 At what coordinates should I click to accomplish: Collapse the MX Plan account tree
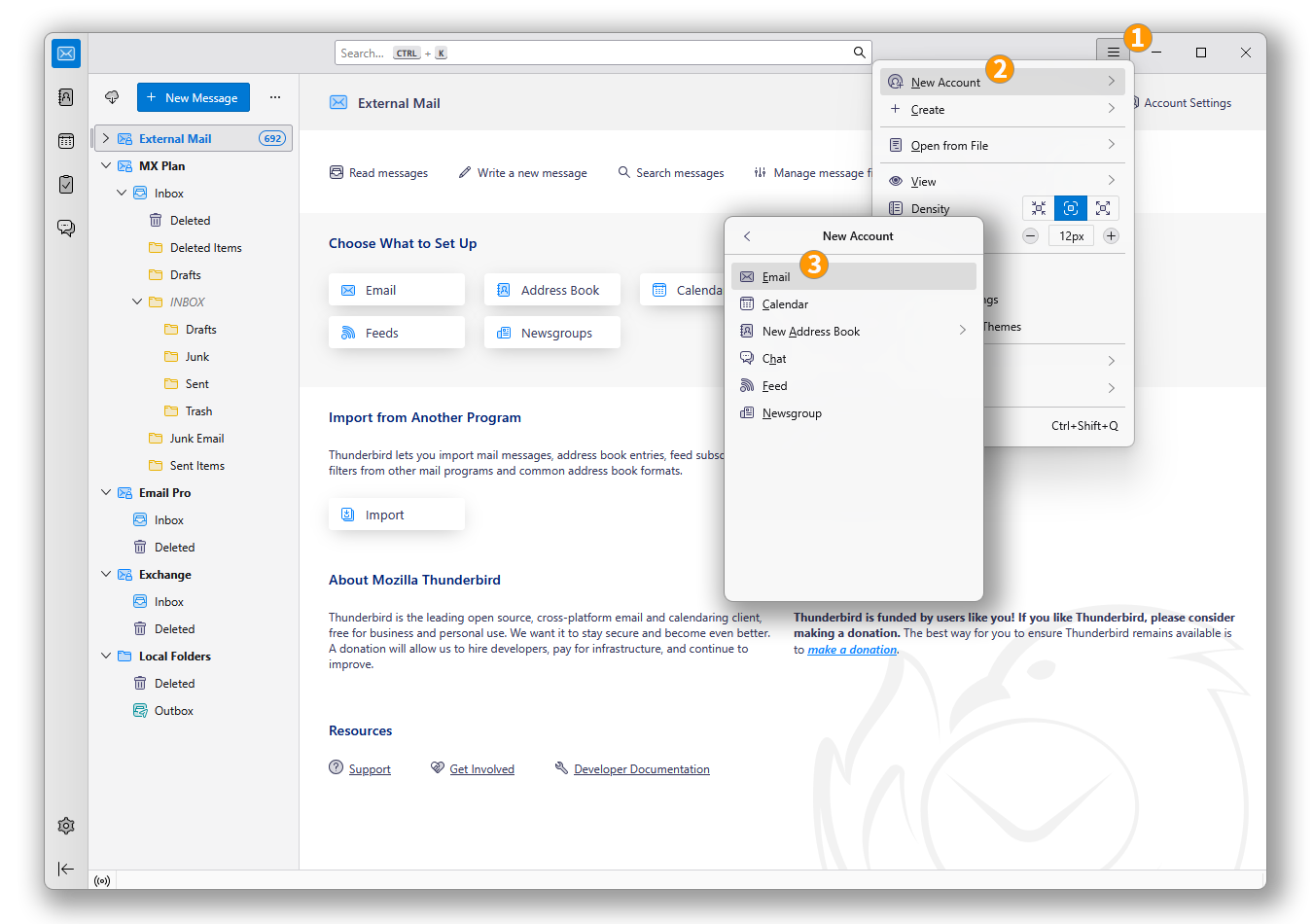pos(106,165)
